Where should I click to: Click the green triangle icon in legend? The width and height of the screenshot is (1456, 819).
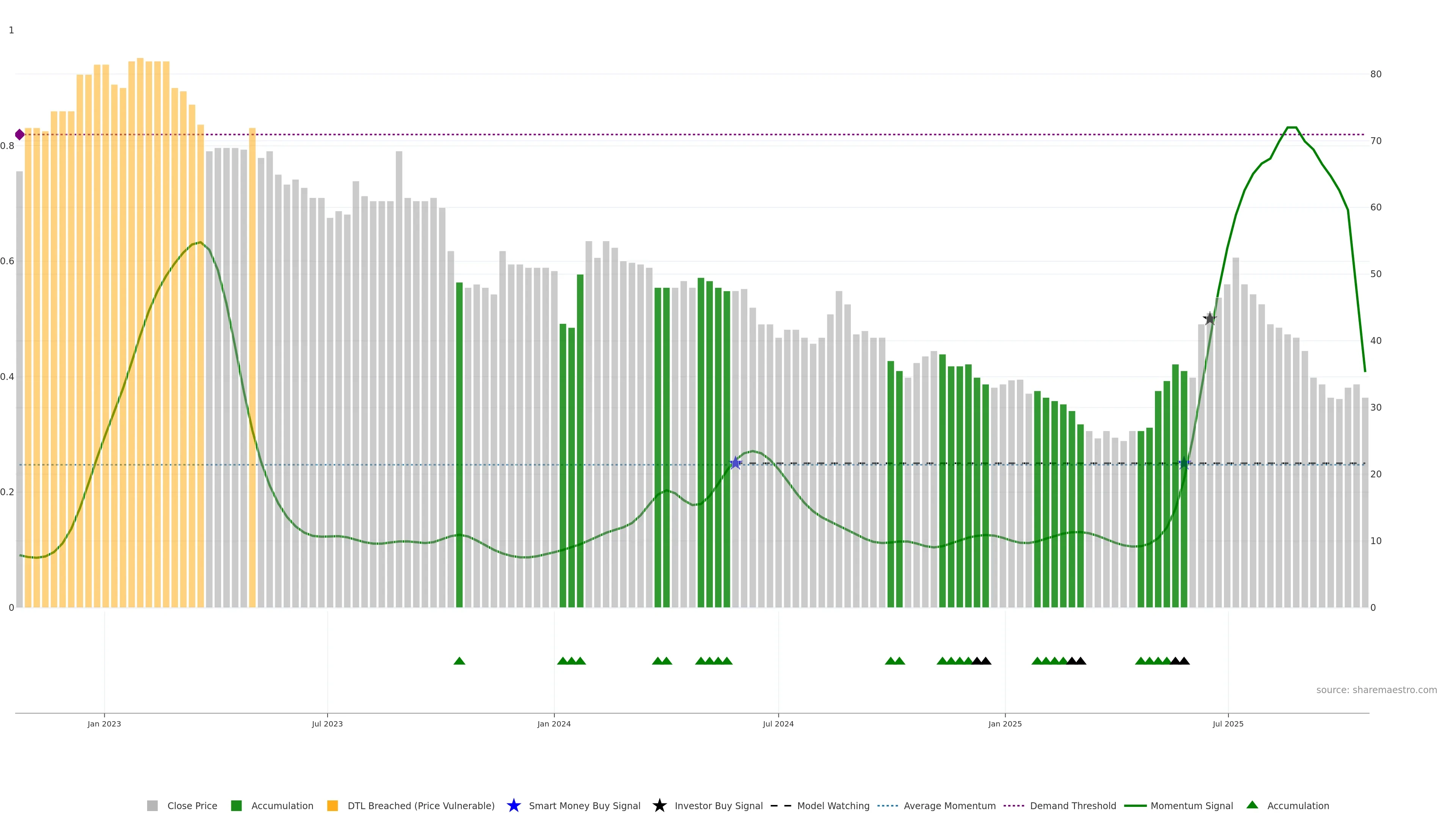point(1252,805)
